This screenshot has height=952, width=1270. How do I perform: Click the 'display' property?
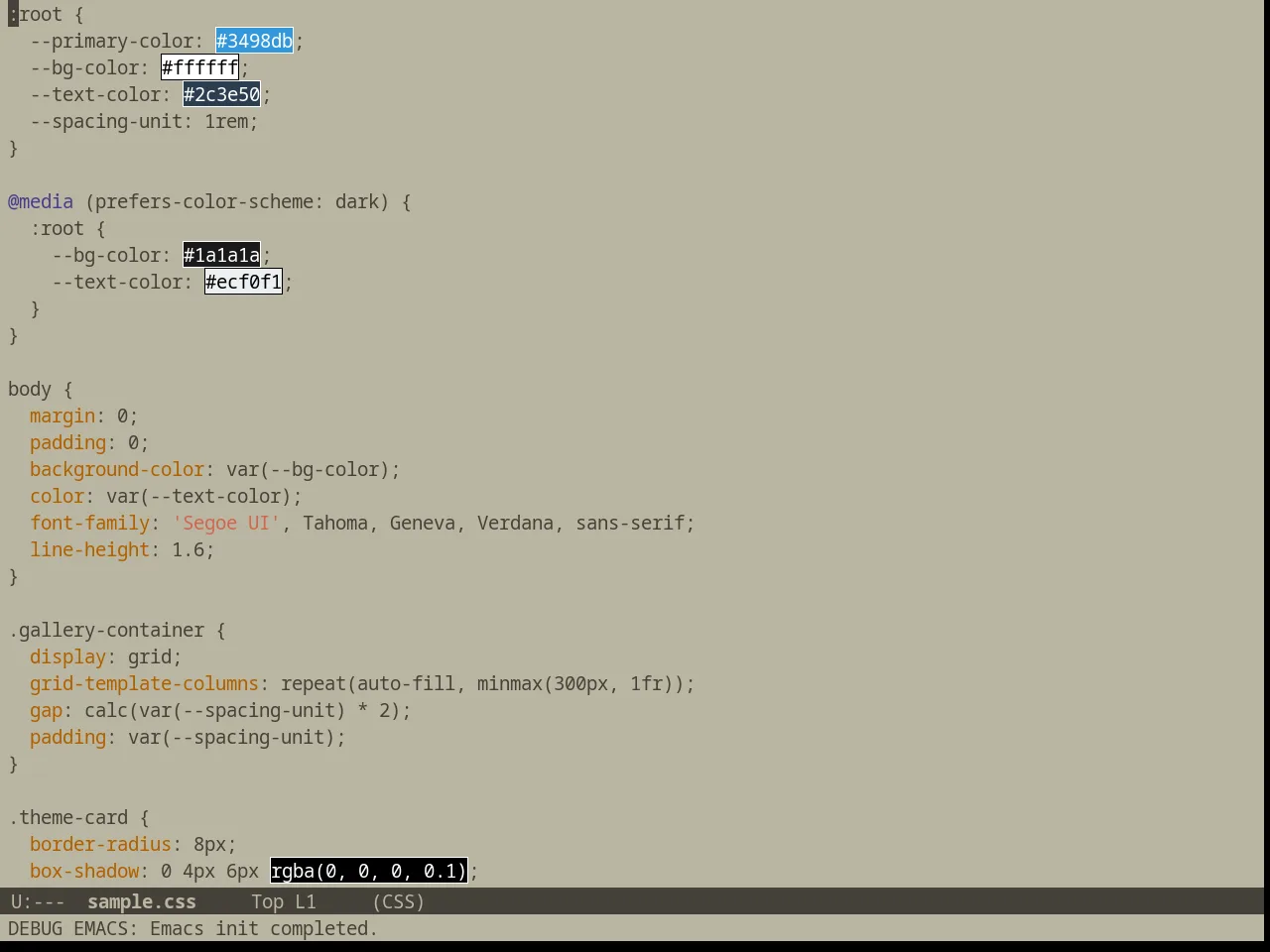pos(67,656)
